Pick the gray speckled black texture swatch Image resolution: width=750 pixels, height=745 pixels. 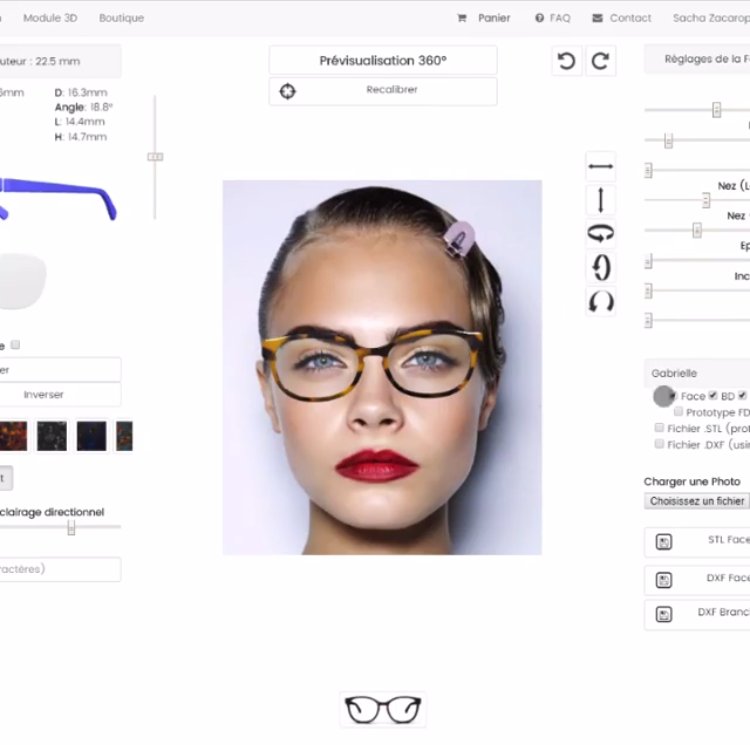point(52,436)
